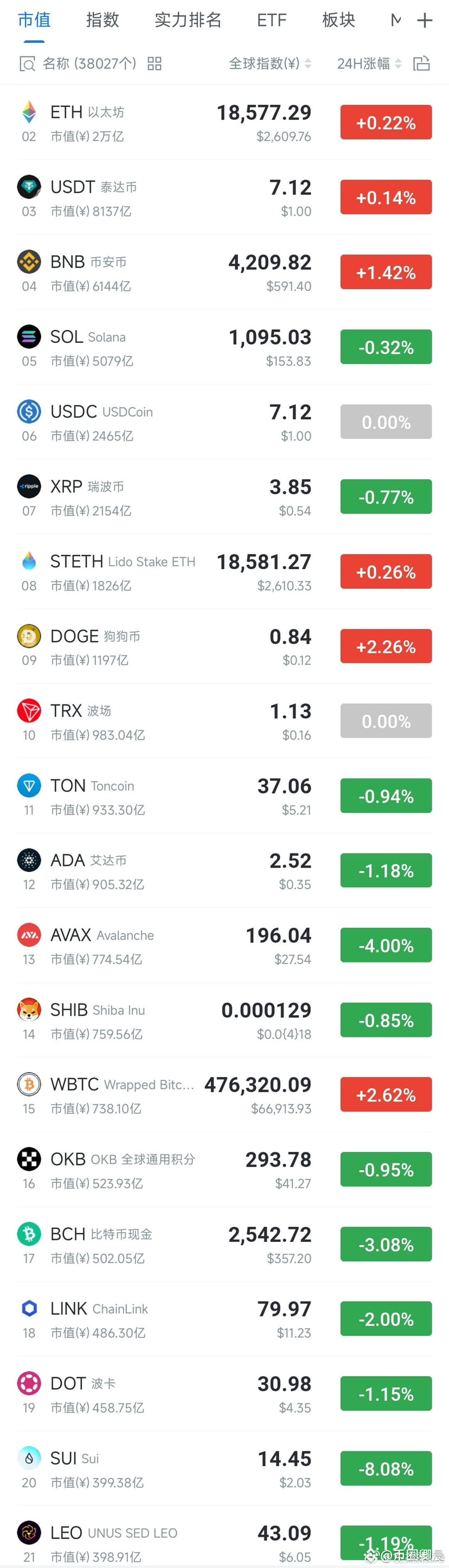Open the plus menu in the top bar
Viewport: 449px width, 1568px height.
[424, 20]
